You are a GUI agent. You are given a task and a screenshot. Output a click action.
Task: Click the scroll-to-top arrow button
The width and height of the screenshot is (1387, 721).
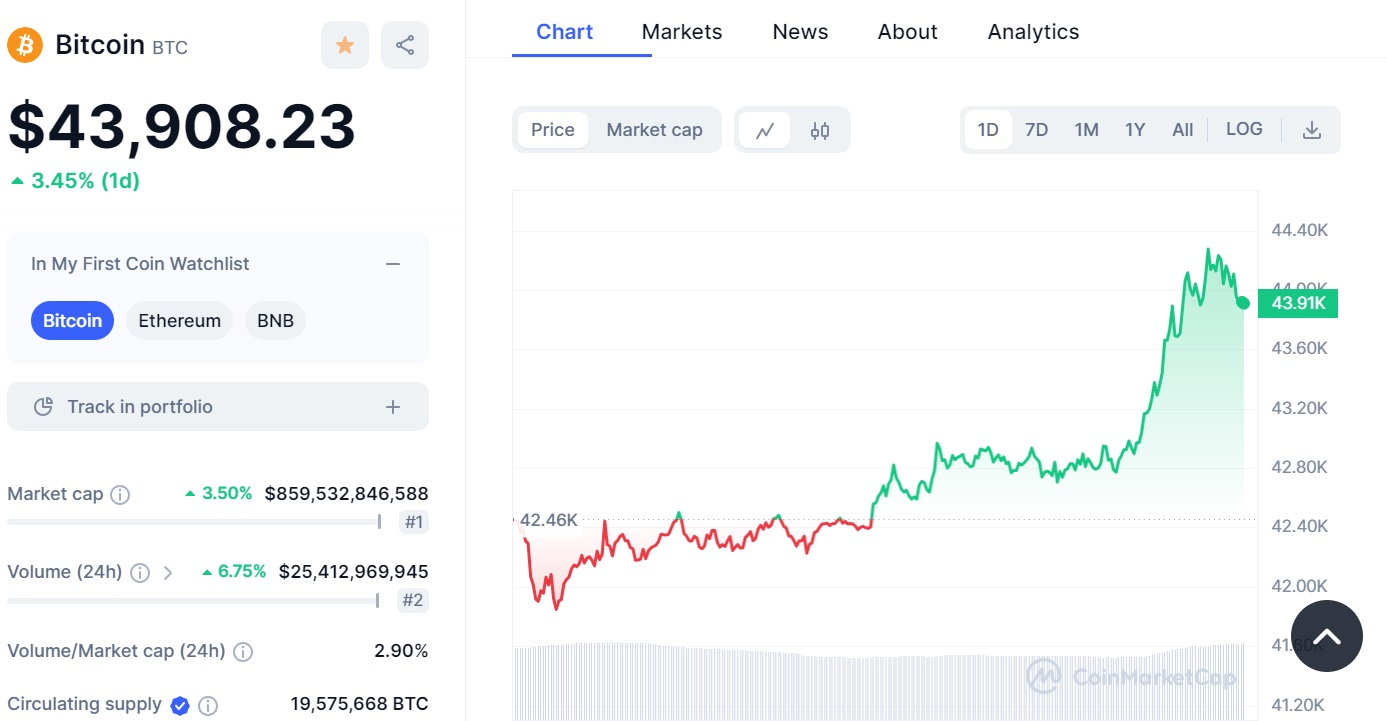pyautogui.click(x=1326, y=636)
